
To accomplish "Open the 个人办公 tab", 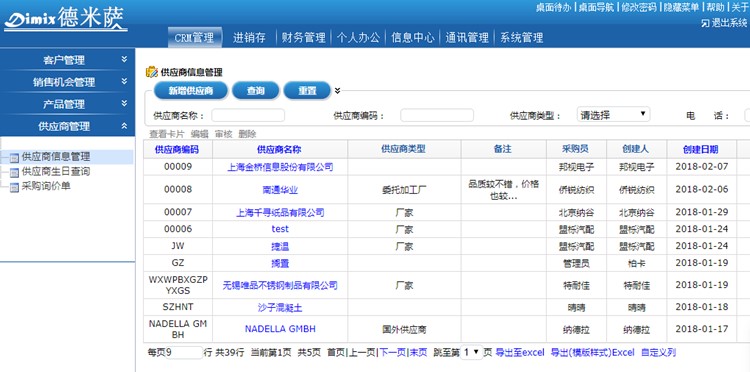I will pos(358,37).
